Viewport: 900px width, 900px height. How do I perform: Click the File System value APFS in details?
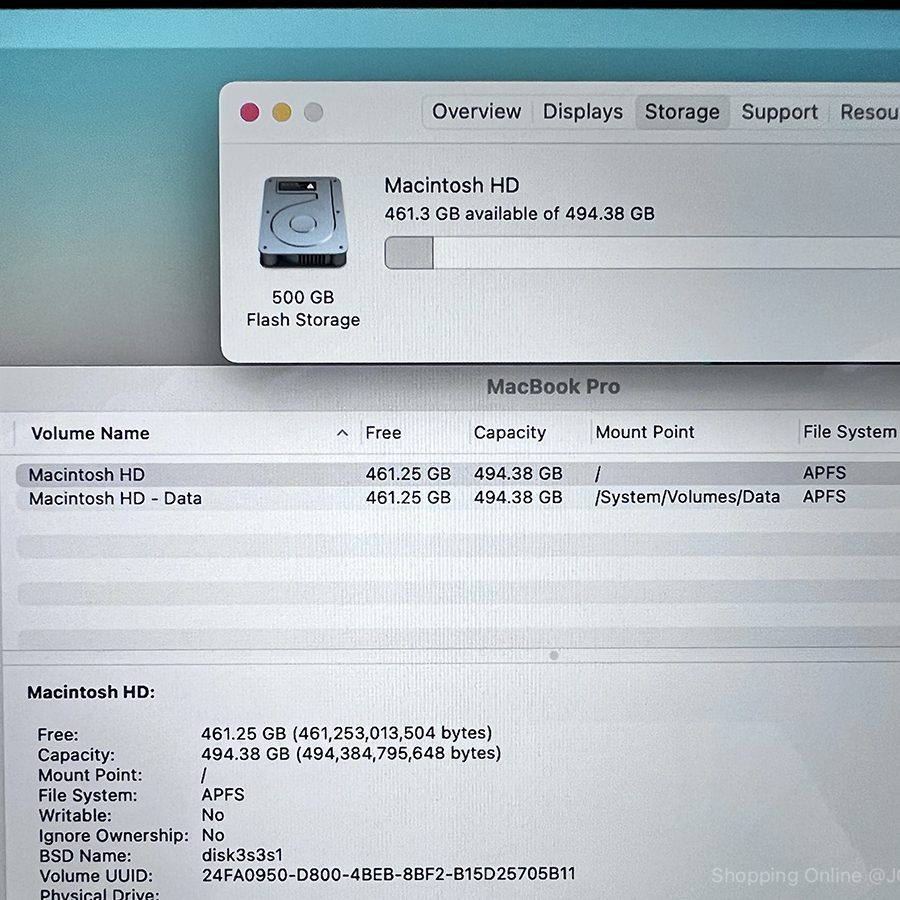coord(223,794)
